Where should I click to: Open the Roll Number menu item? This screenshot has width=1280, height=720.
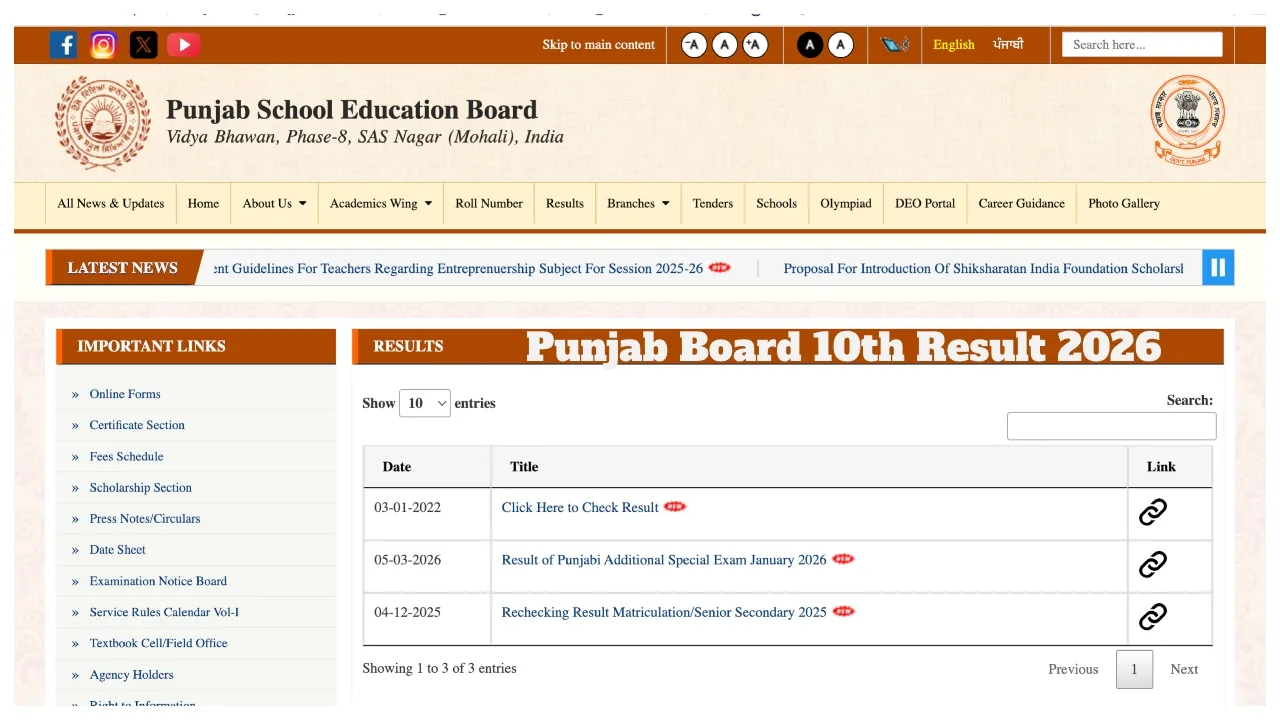(489, 203)
